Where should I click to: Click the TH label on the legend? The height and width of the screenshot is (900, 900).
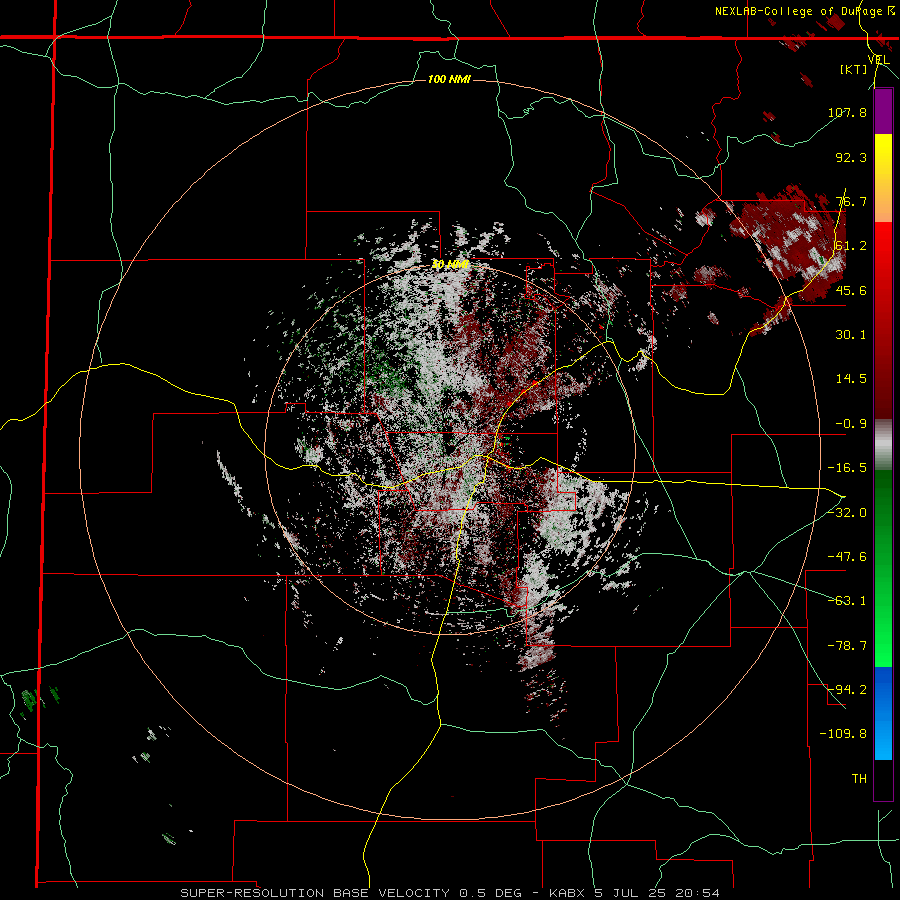(x=859, y=779)
